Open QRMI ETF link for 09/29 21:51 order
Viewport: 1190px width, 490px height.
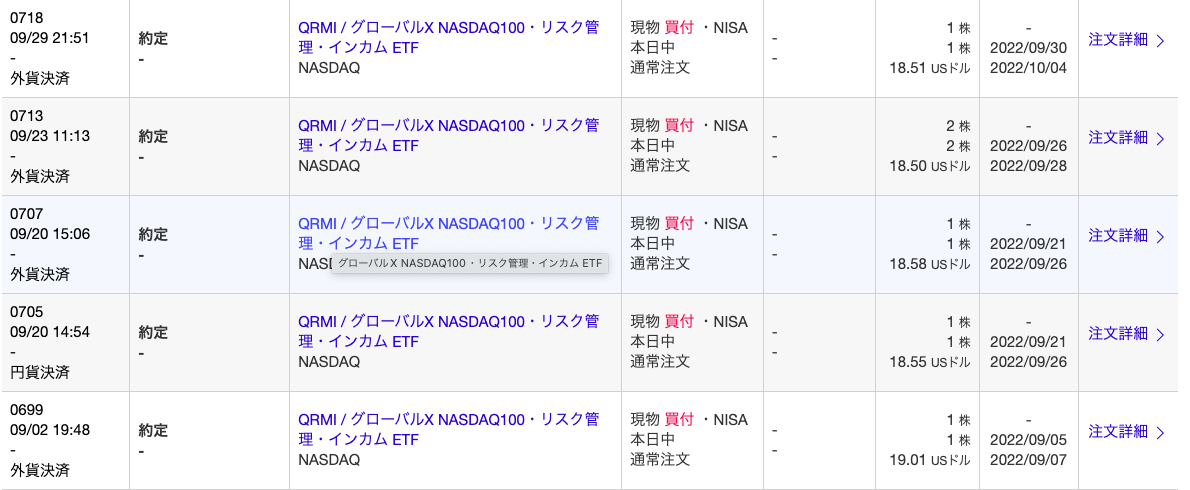coord(449,37)
